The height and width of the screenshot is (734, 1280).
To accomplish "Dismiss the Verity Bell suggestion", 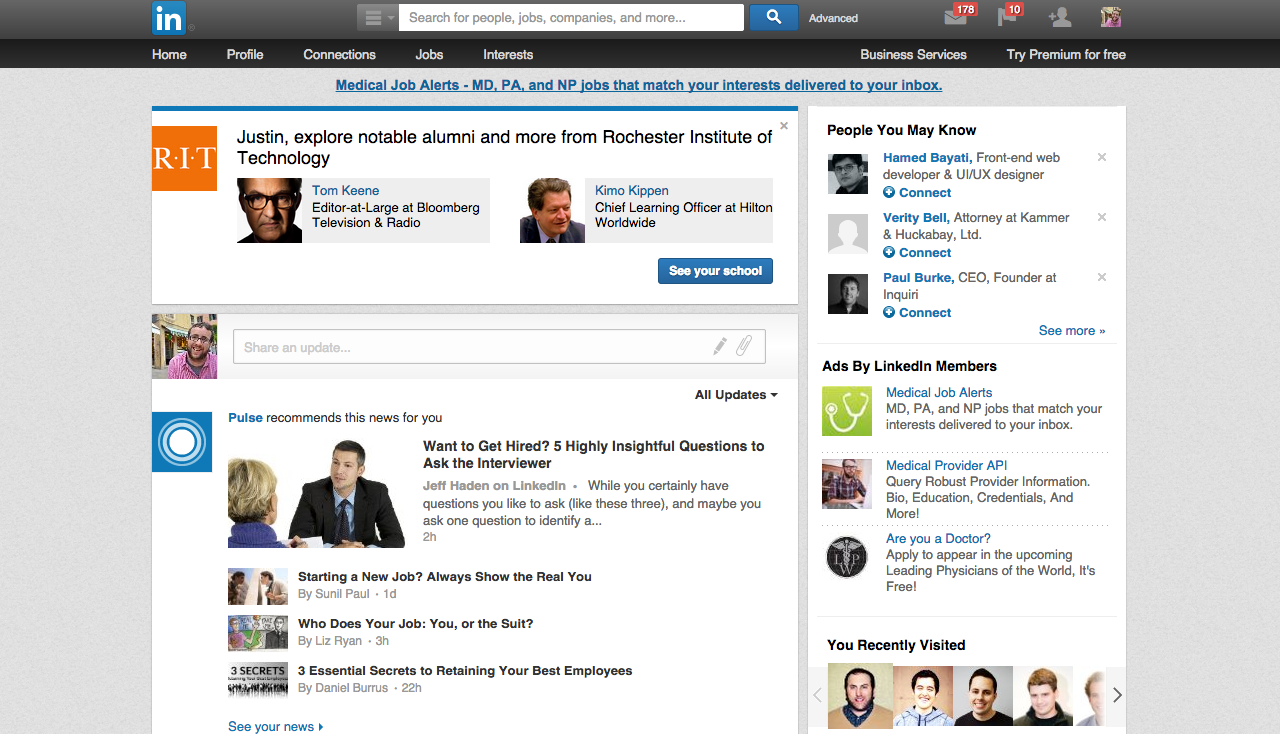I will (x=1102, y=217).
